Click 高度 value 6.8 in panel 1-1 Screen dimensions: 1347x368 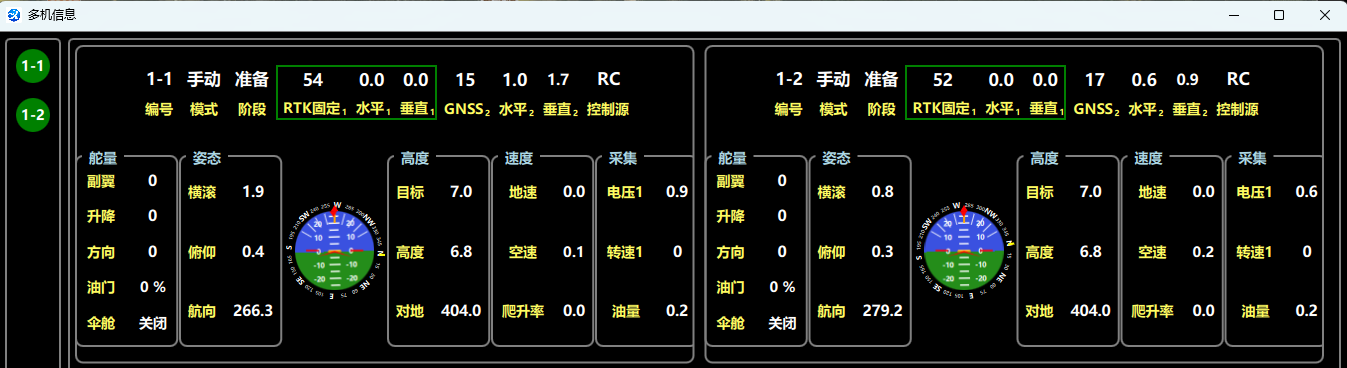[461, 251]
